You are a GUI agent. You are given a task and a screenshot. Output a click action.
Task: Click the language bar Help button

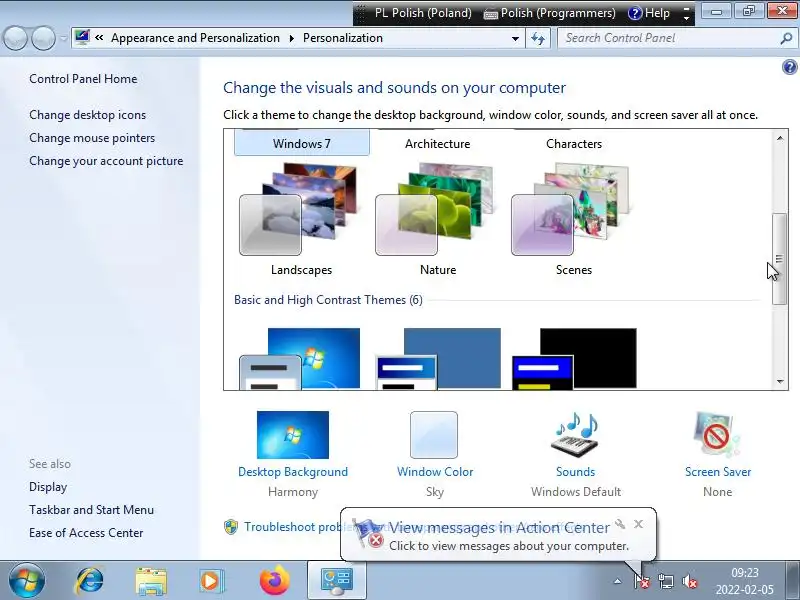(649, 13)
